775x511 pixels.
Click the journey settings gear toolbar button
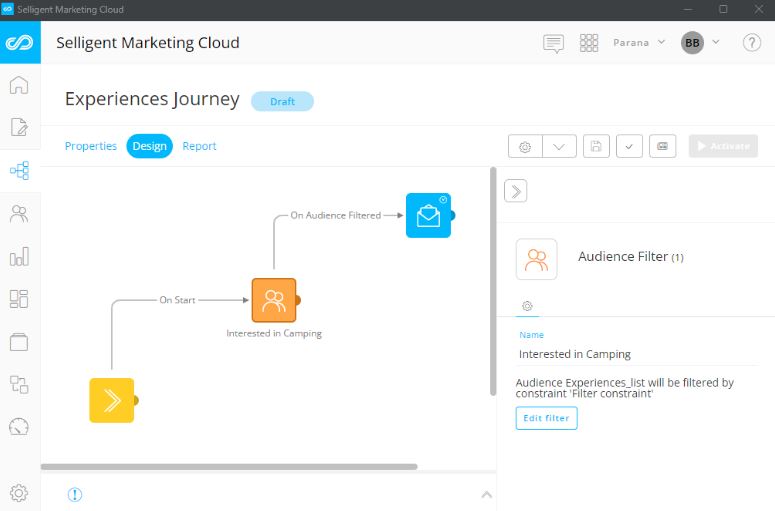(525, 147)
